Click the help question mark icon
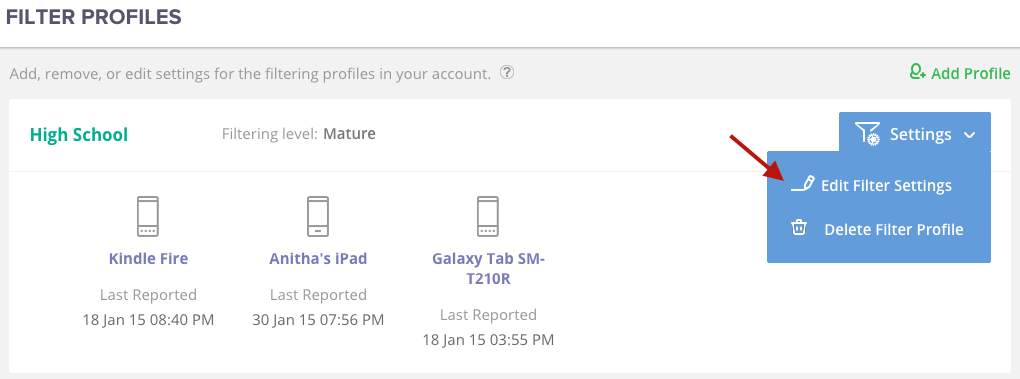Viewport: 1020px width, 379px height. pyautogui.click(x=507, y=73)
